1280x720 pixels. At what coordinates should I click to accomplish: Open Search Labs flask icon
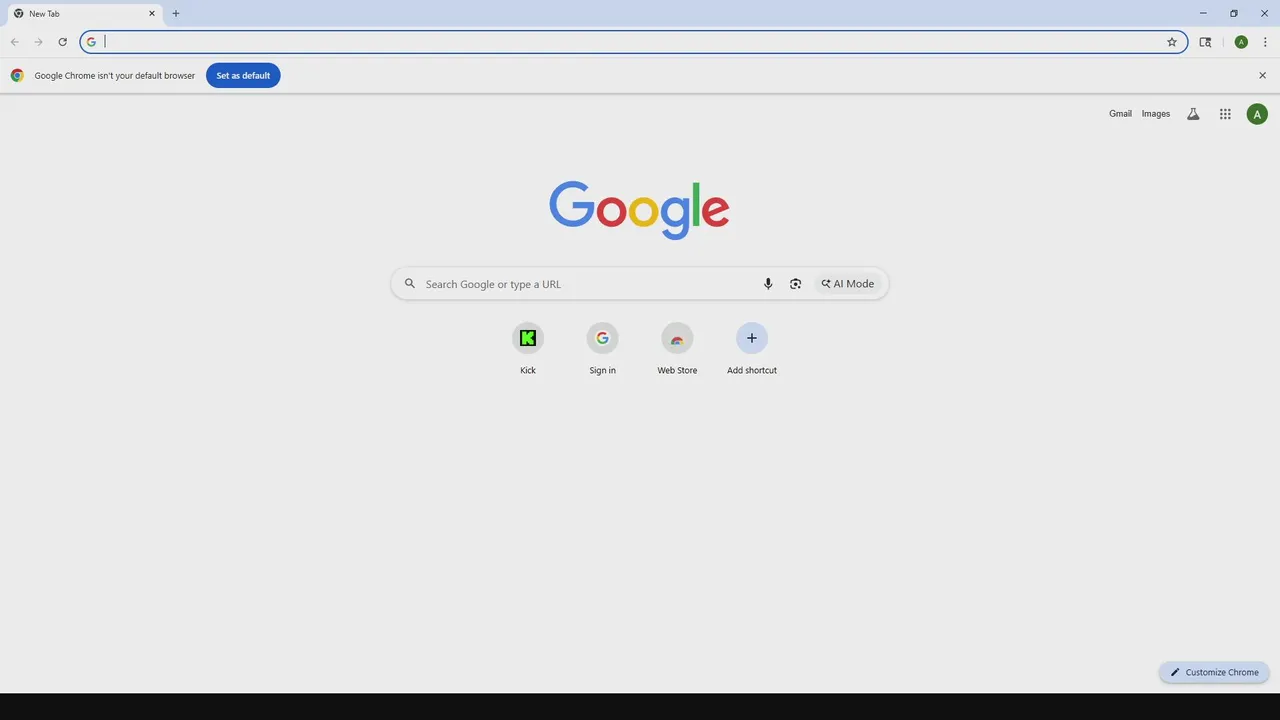coord(1193,114)
